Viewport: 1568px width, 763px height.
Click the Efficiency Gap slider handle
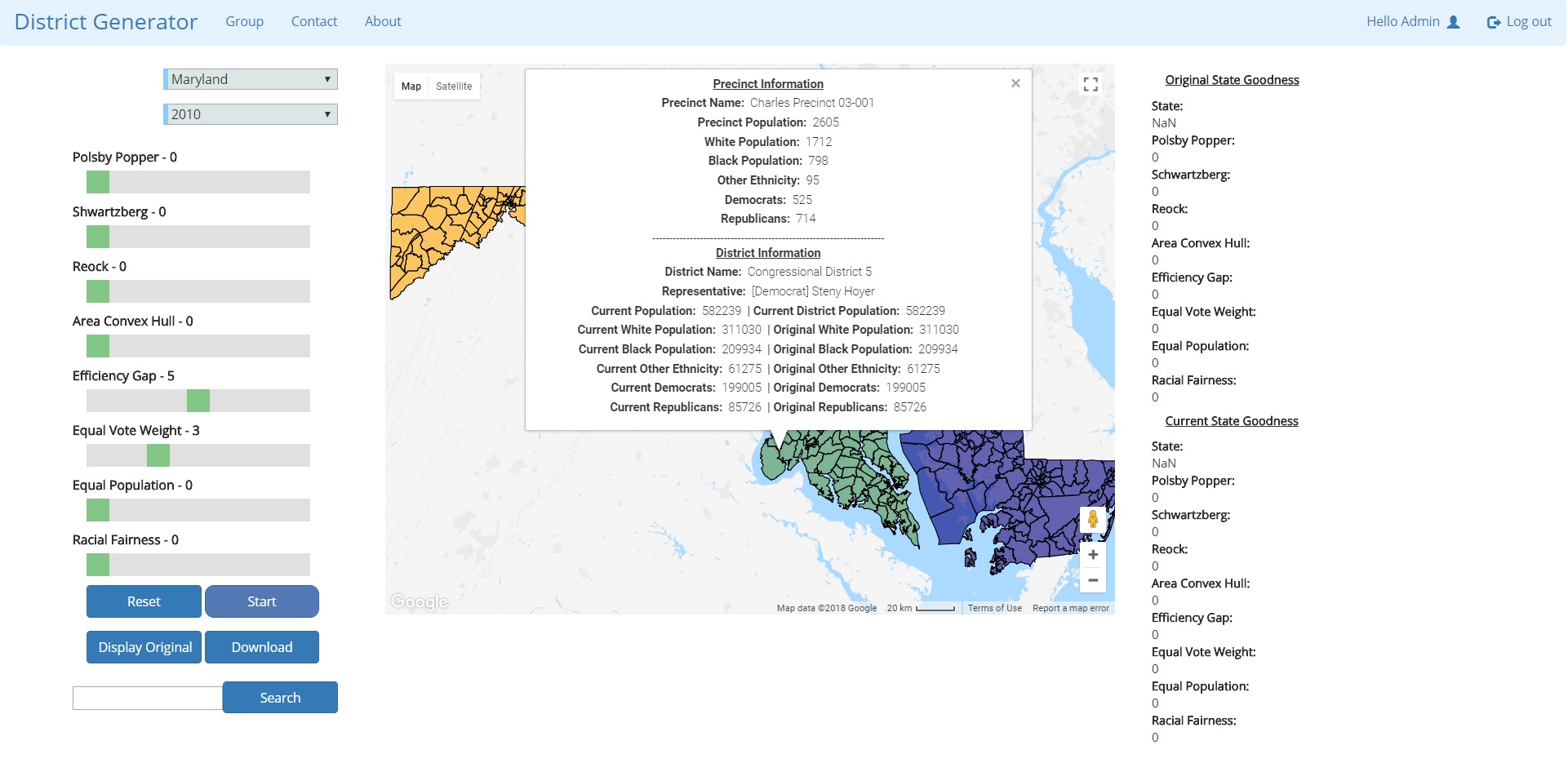(x=198, y=401)
